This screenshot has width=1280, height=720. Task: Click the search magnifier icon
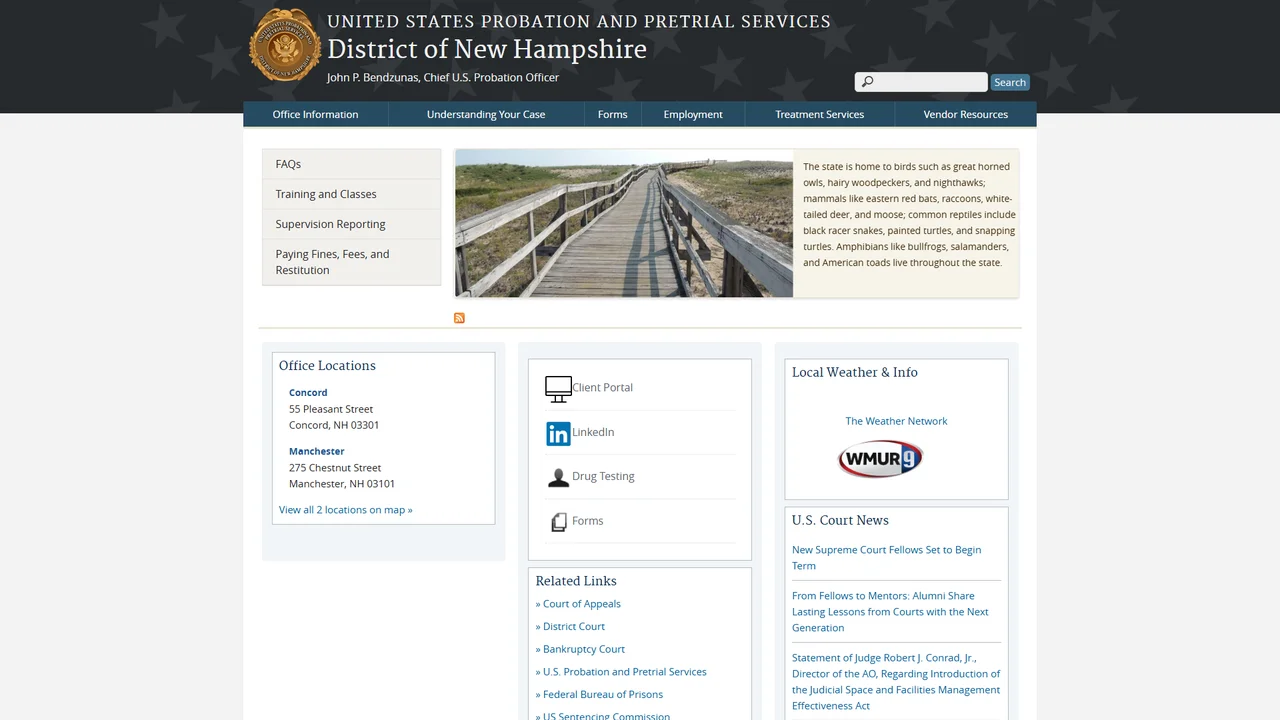pyautogui.click(x=867, y=82)
